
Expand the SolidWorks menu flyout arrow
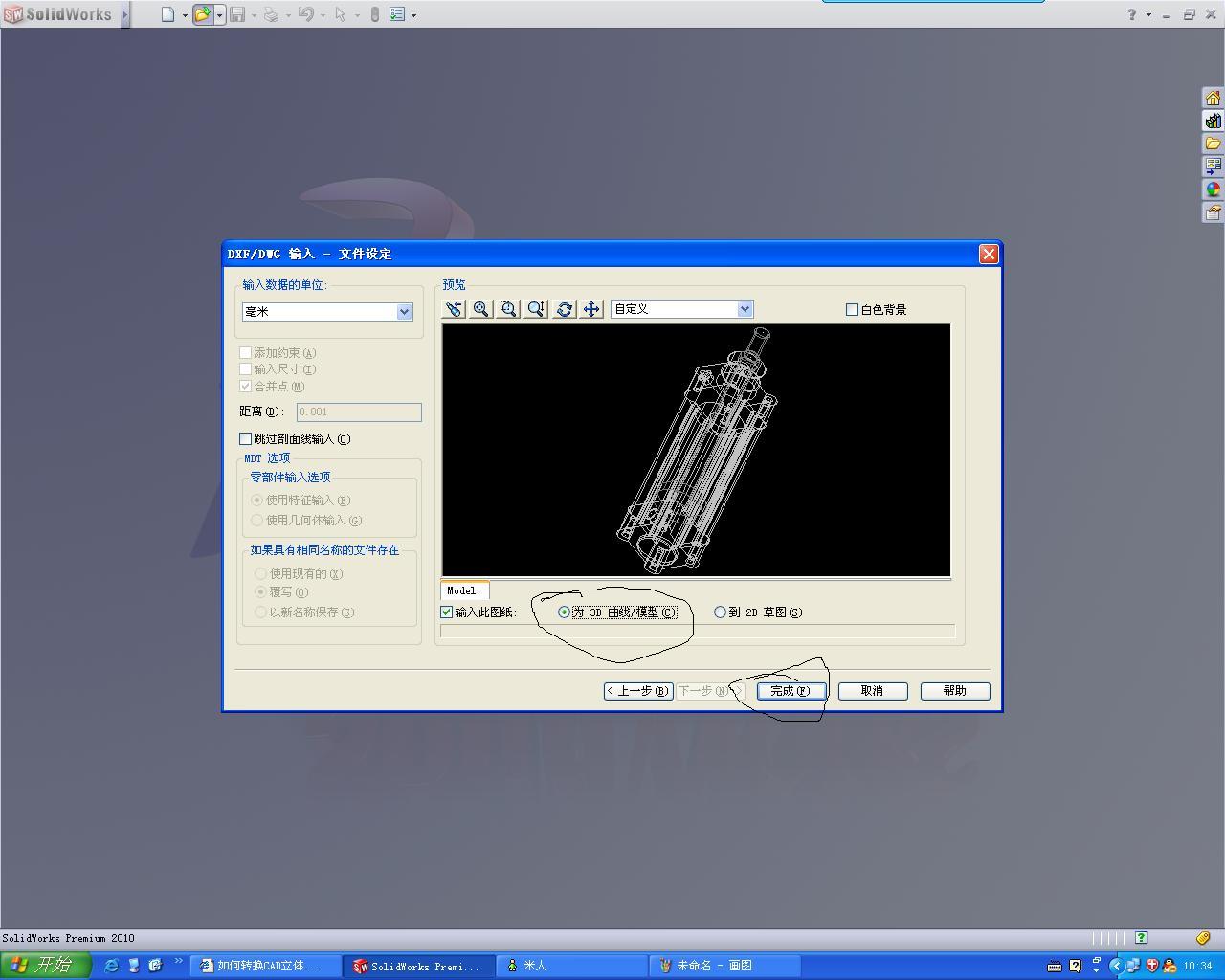pos(124,14)
